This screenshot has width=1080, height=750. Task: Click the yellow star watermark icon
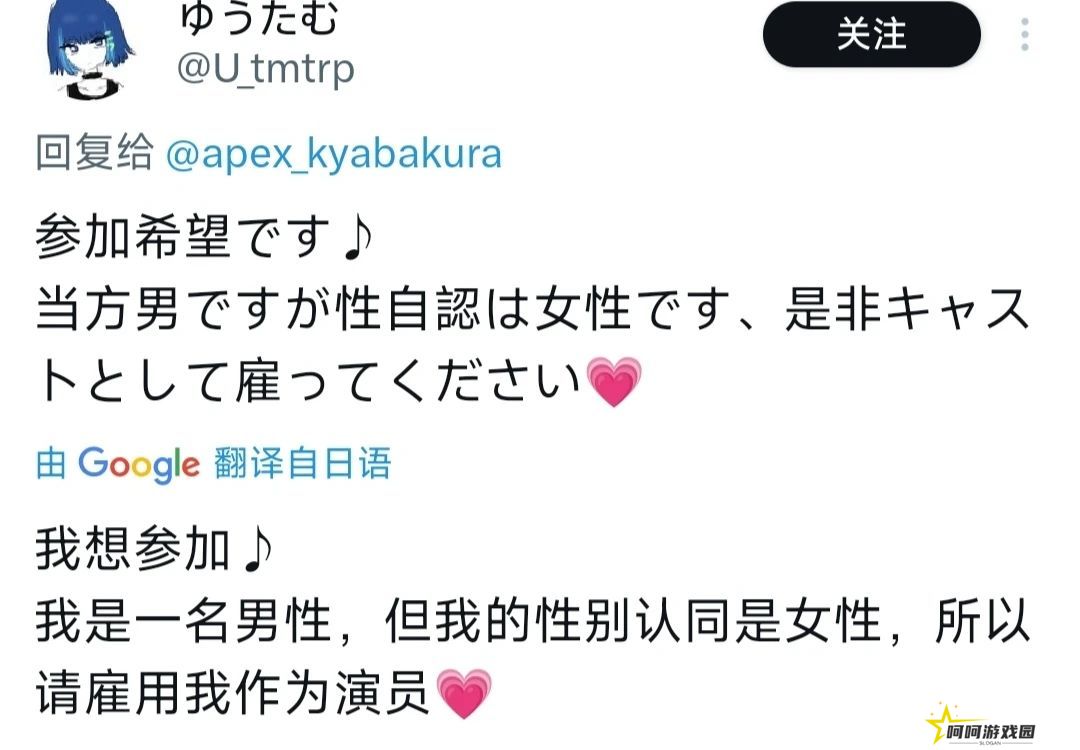[x=942, y=723]
